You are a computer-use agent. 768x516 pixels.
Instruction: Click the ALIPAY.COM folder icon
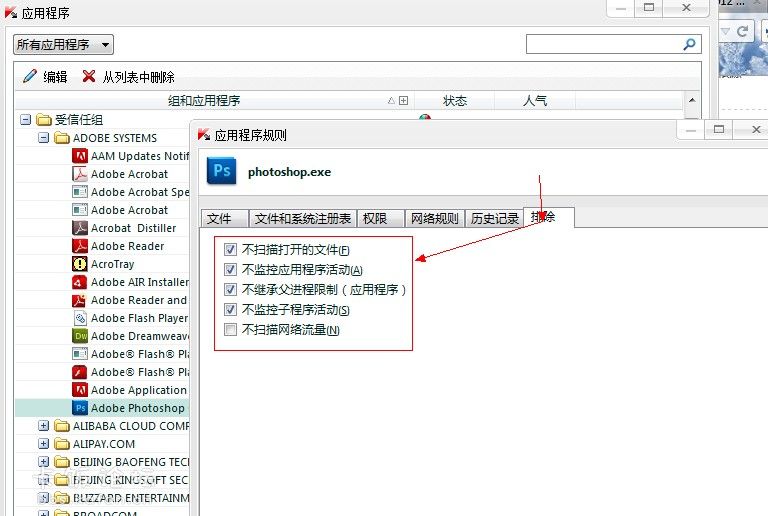pyautogui.click(x=62, y=444)
